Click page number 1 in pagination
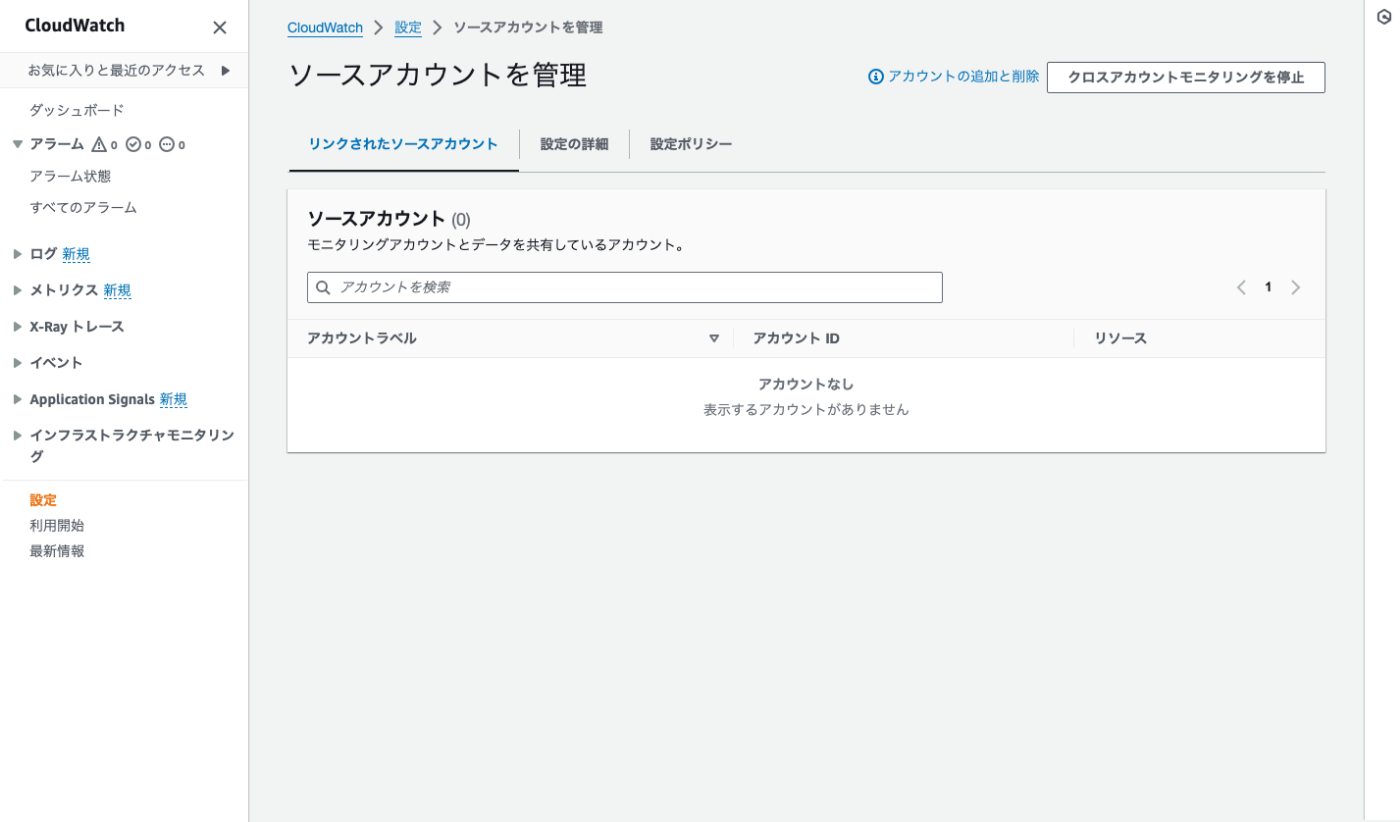The image size is (1400, 822). click(x=1268, y=288)
